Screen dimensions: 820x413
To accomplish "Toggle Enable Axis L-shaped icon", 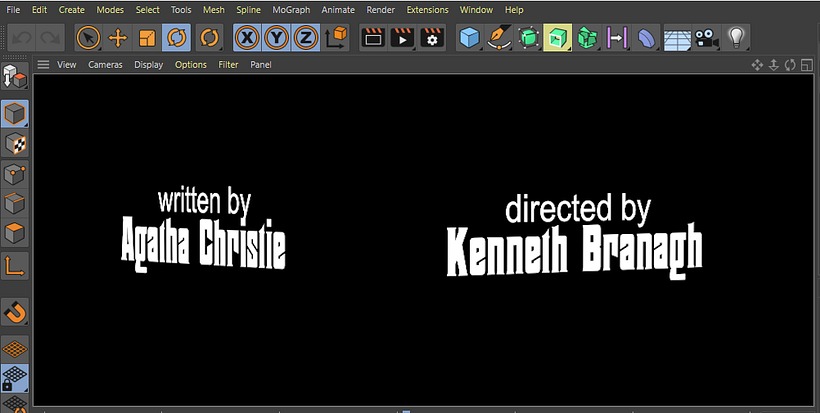I will coord(15,266).
